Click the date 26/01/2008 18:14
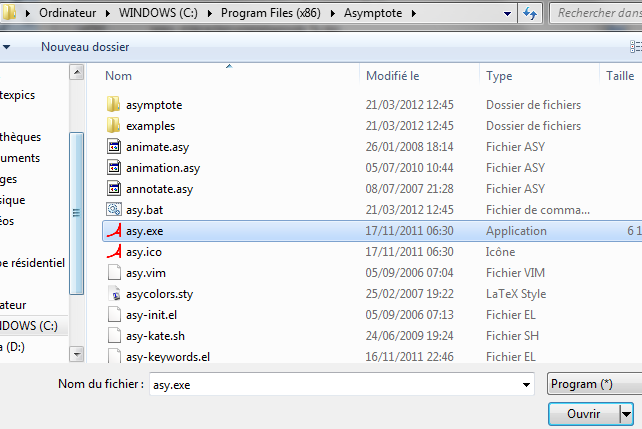This screenshot has height=429, width=642. [x=409, y=147]
